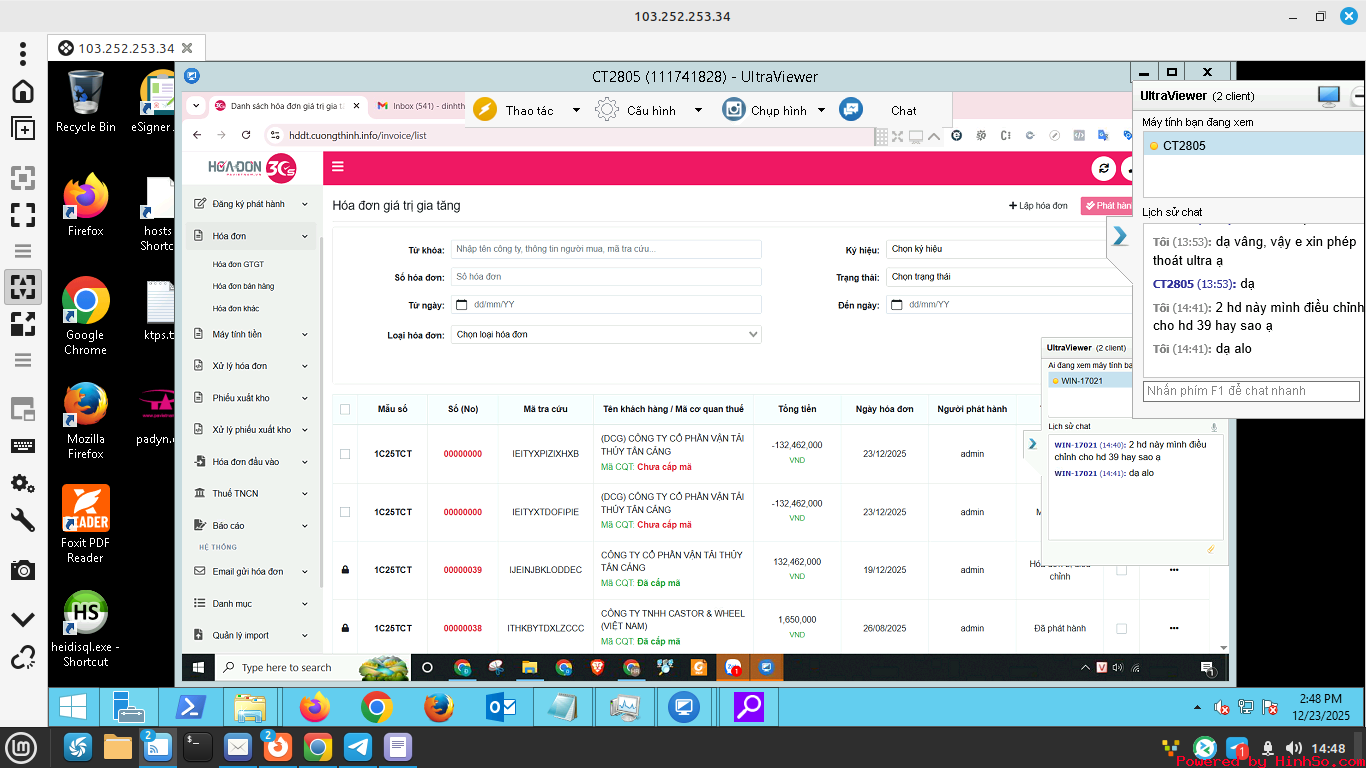
Task: Expand the Xử lý hóa đơn sidebar section
Action: [250, 366]
